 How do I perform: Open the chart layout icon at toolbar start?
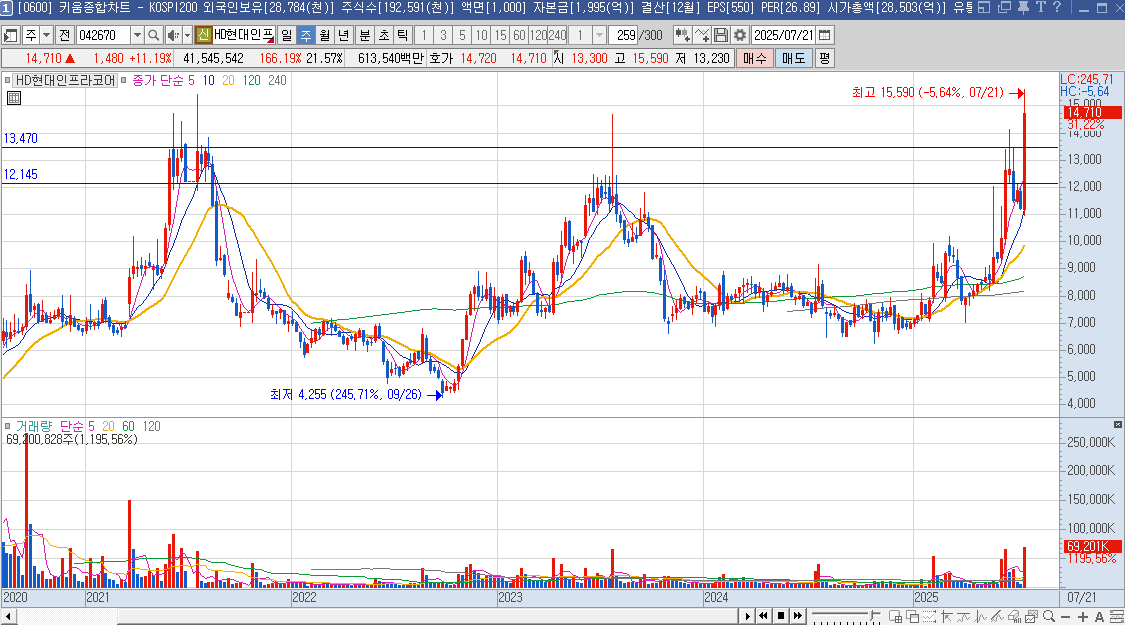[x=11, y=35]
